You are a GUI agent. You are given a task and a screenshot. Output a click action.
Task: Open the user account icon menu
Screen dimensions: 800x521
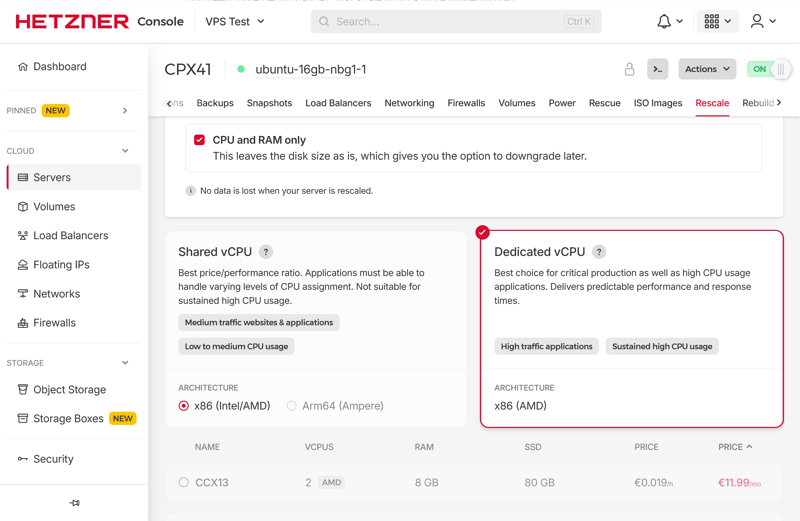(758, 21)
